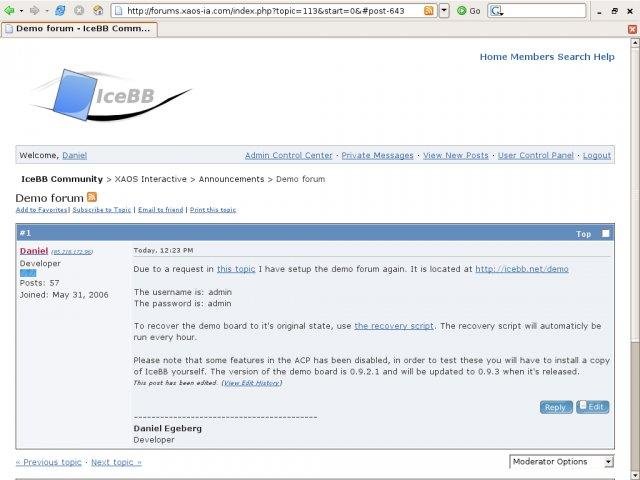Click the Reply button

tap(556, 407)
